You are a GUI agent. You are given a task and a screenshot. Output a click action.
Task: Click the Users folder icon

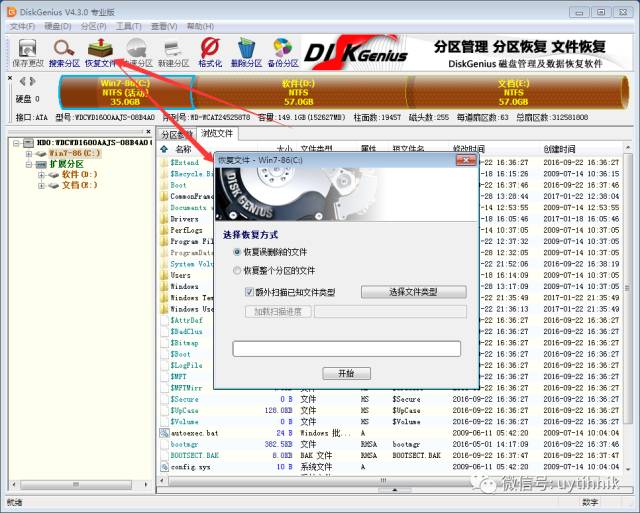point(164,275)
